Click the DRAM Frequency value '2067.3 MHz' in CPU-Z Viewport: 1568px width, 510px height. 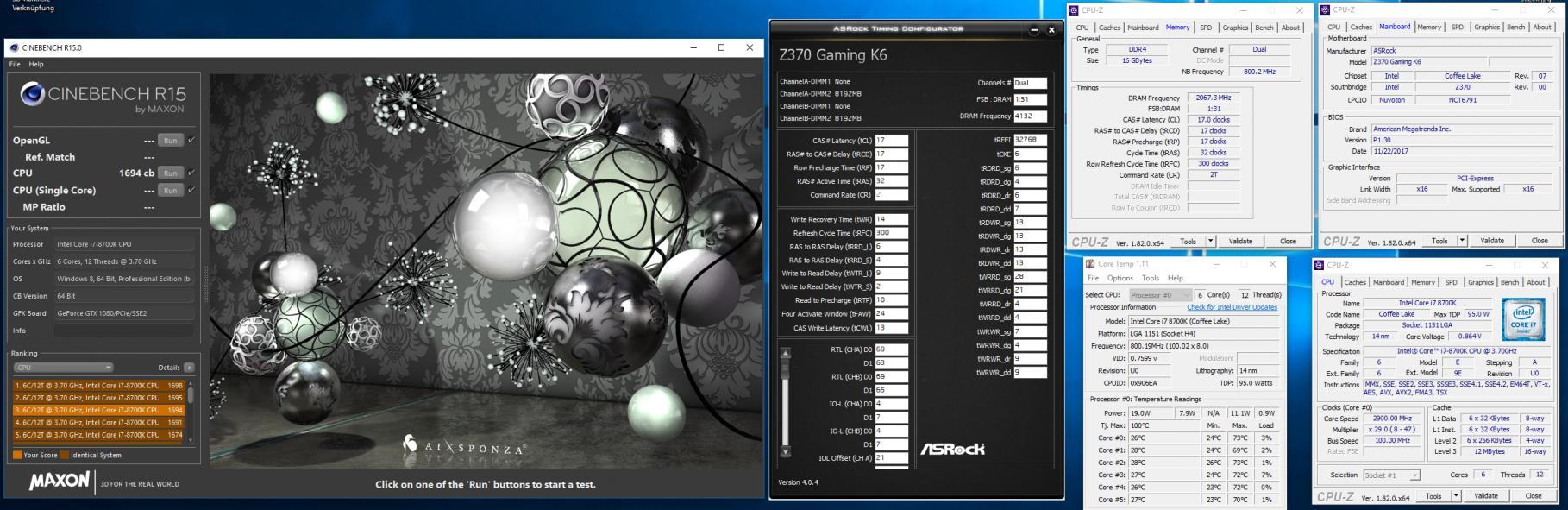(1214, 98)
